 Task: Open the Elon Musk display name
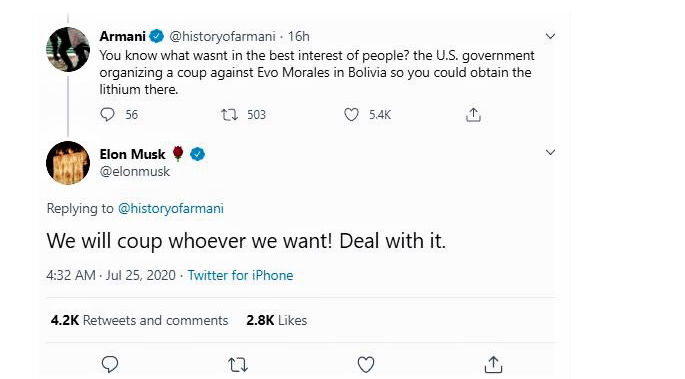[132, 154]
